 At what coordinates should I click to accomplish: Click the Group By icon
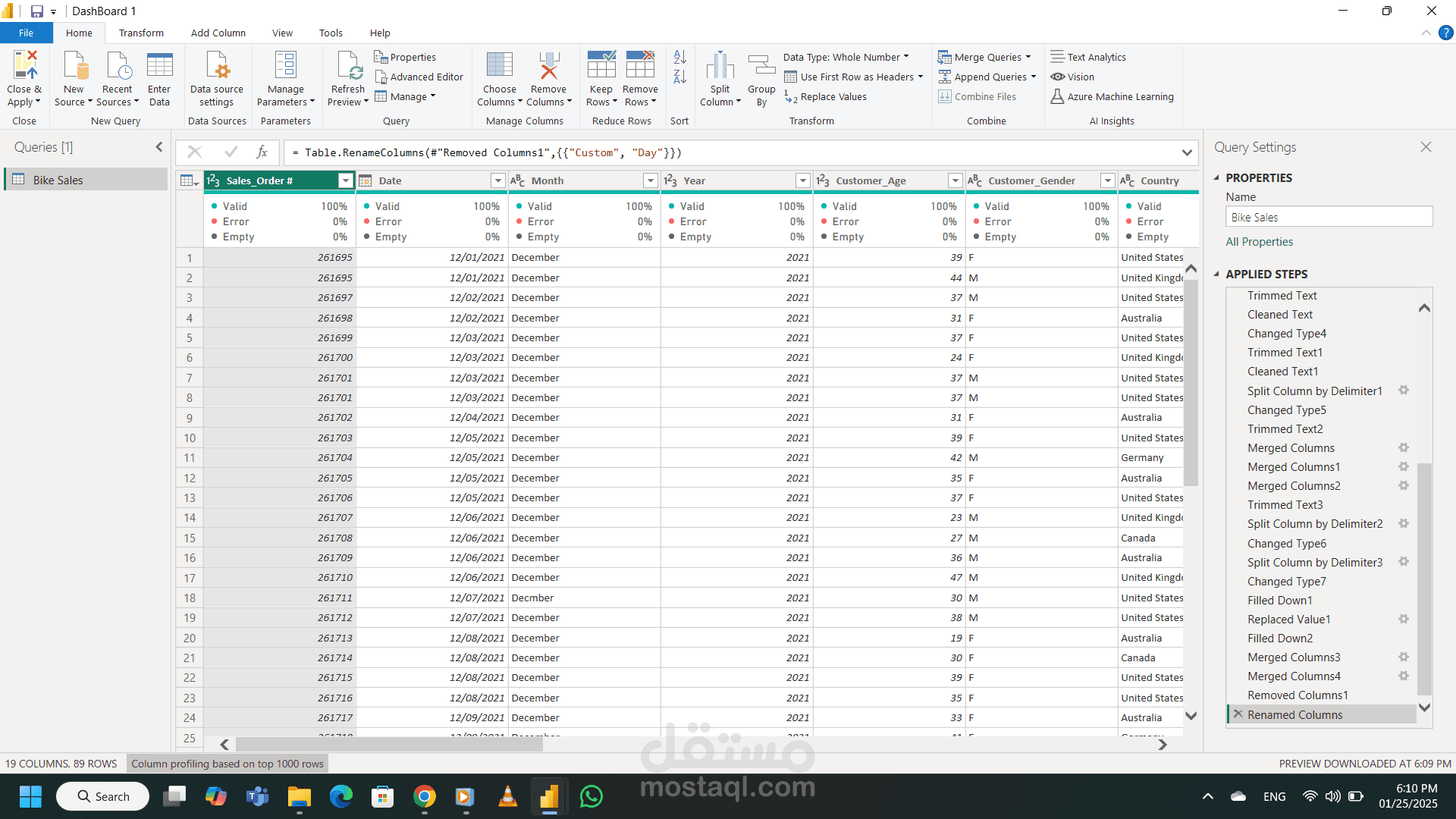761,66
